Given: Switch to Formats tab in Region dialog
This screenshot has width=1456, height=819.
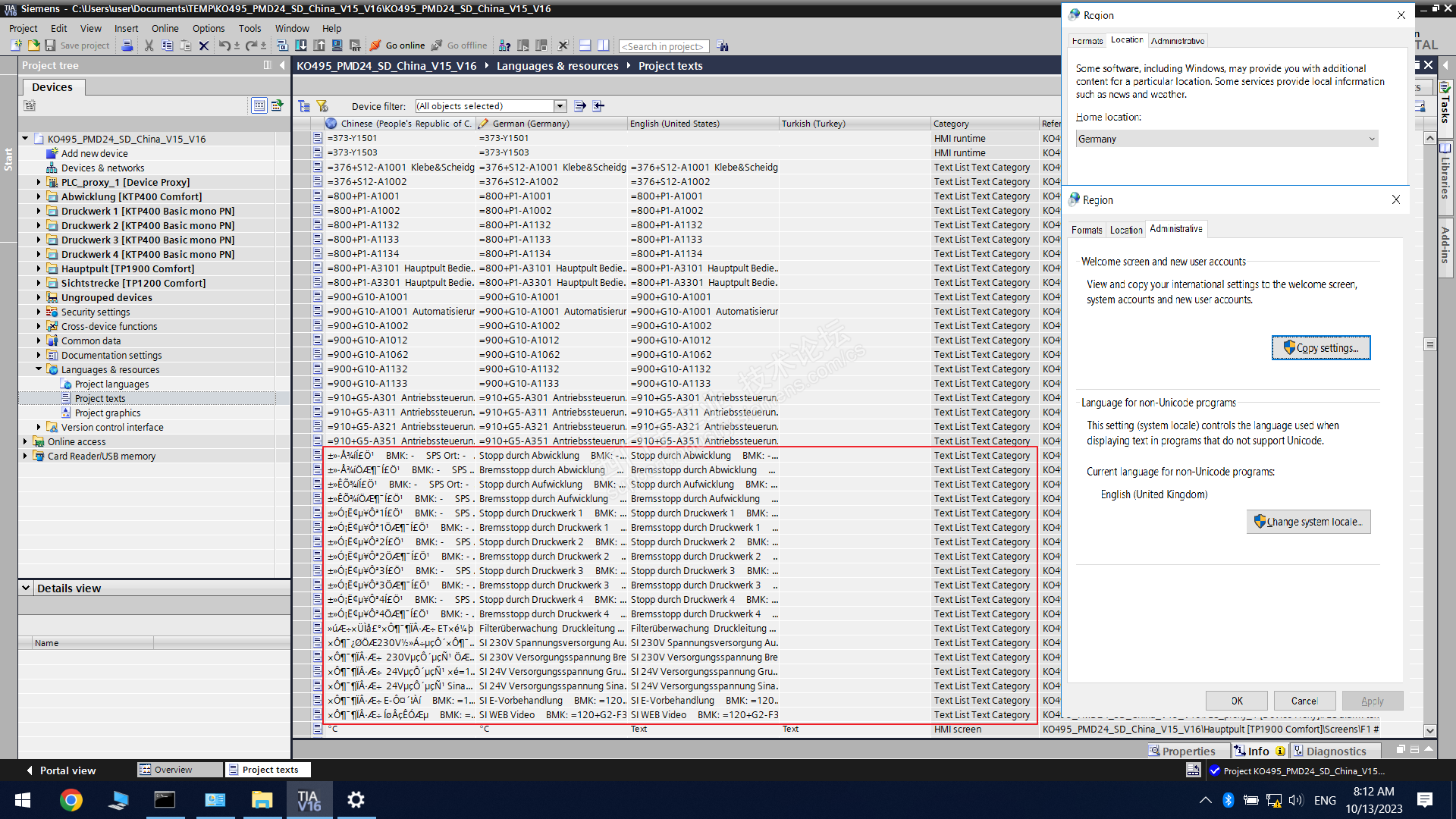Looking at the screenshot, I should tap(1086, 230).
